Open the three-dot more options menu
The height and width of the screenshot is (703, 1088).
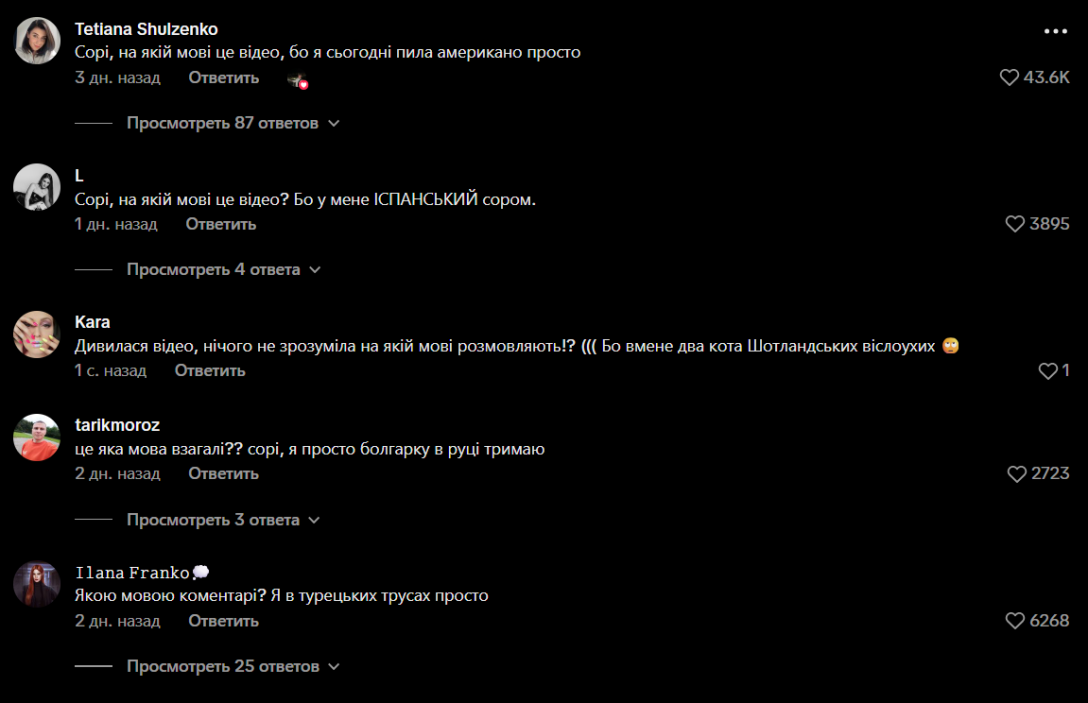click(1055, 31)
